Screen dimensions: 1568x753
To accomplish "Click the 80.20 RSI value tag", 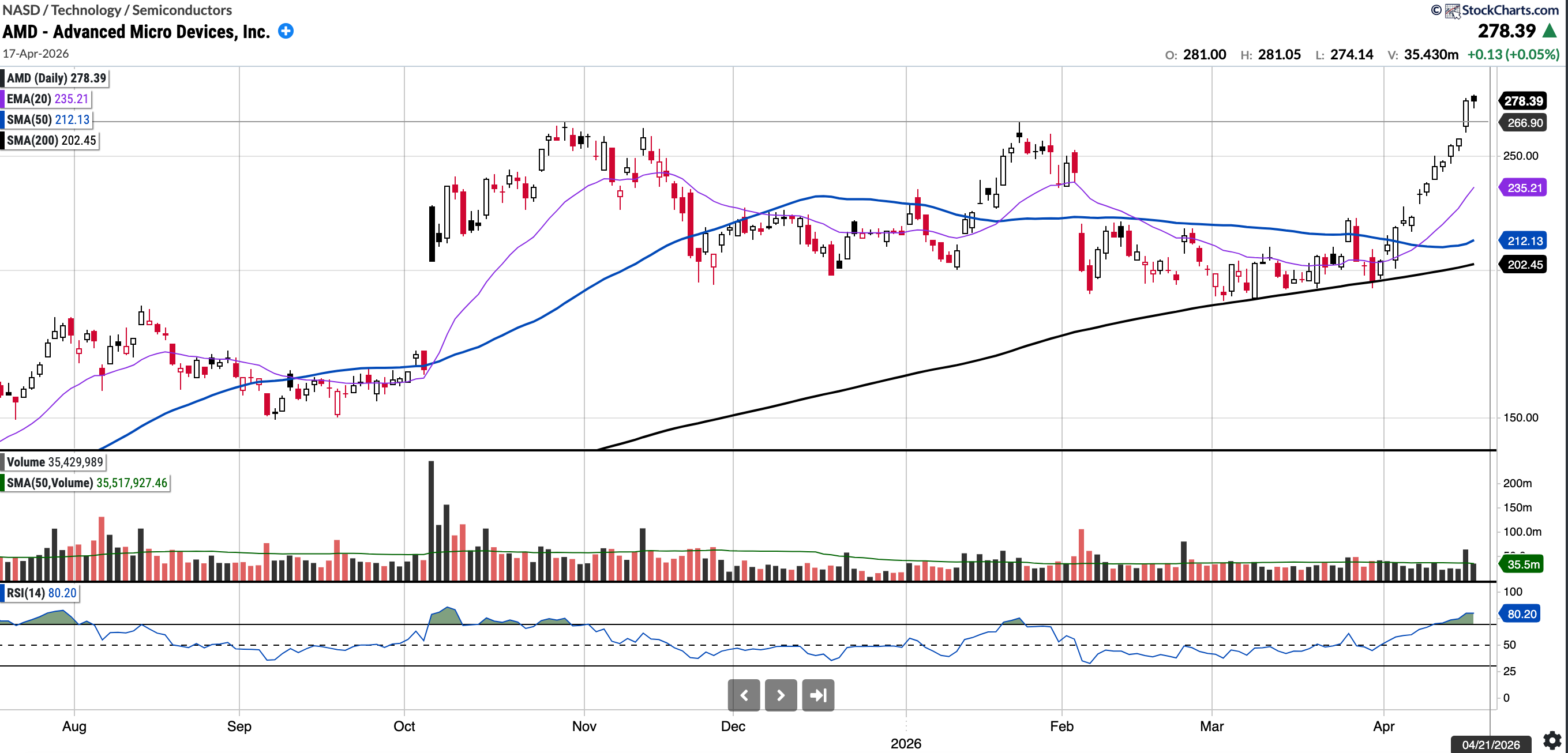I will click(1521, 613).
